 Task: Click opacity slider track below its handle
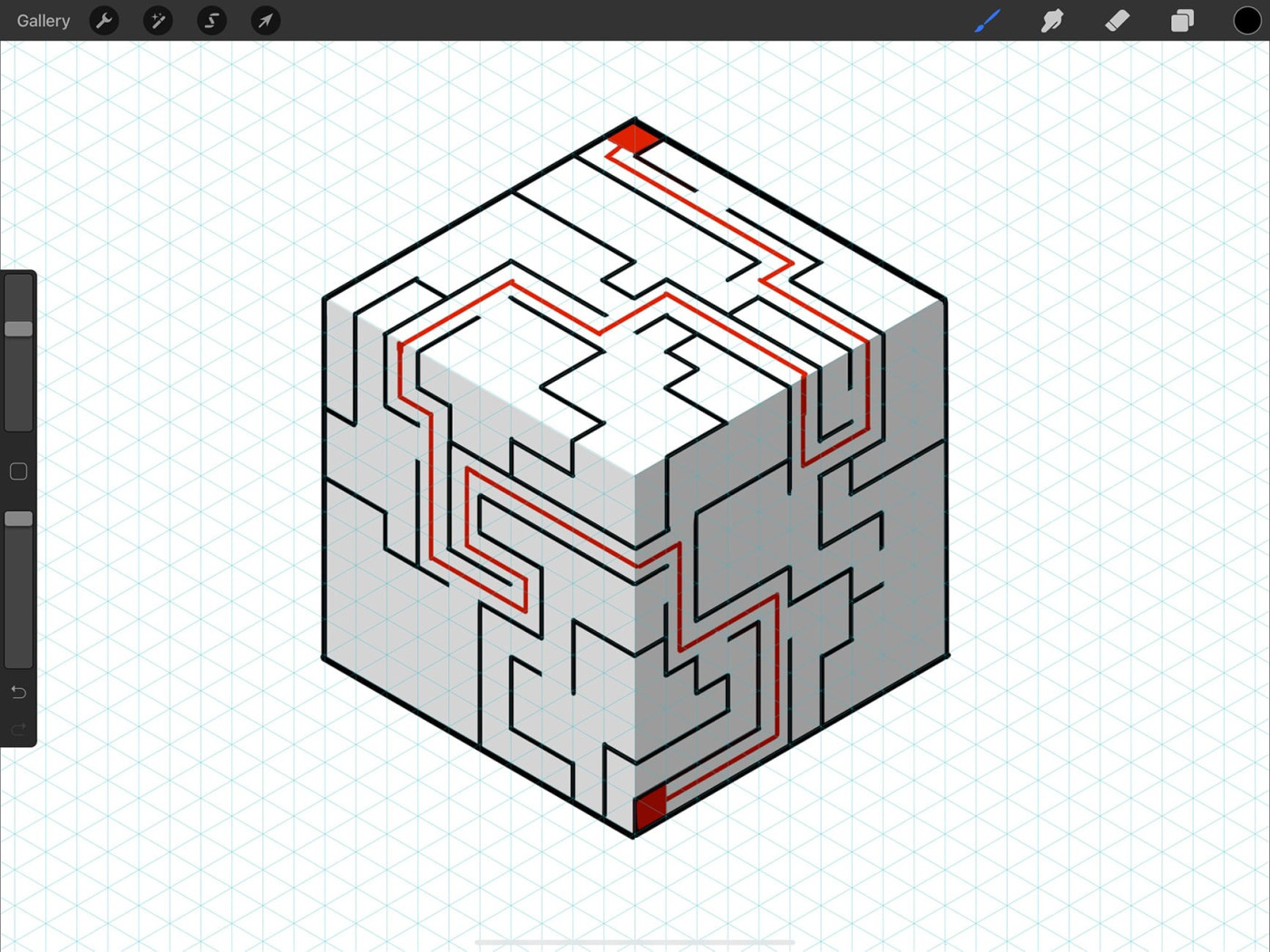(x=18, y=598)
